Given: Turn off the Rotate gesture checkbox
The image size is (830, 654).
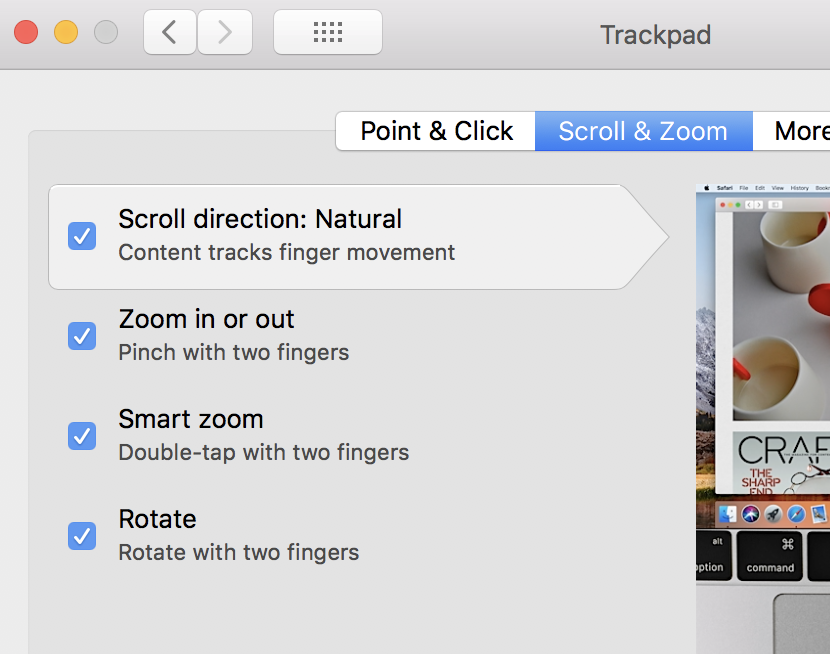Looking at the screenshot, I should point(82,536).
